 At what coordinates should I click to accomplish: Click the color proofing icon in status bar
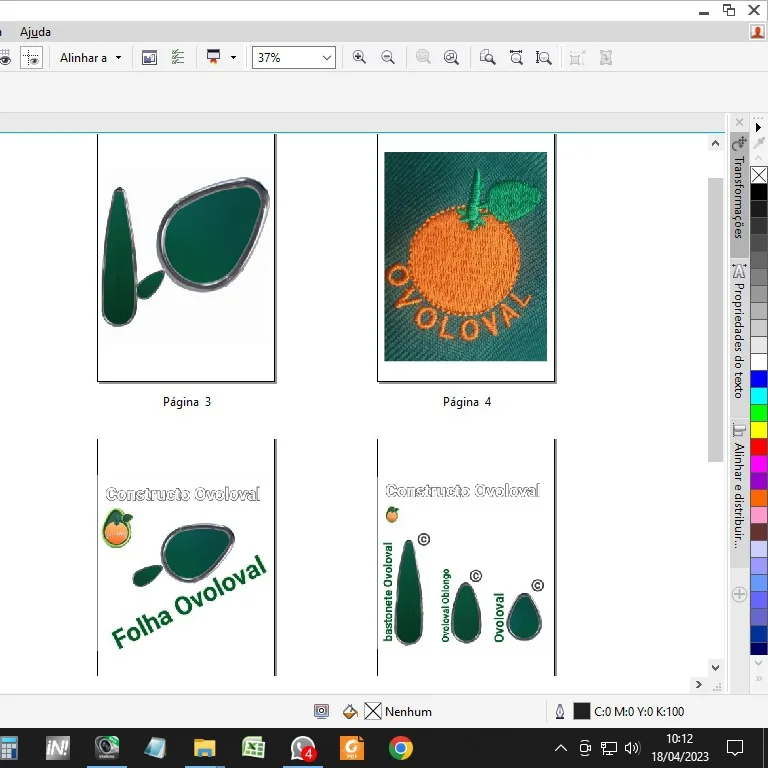point(321,711)
